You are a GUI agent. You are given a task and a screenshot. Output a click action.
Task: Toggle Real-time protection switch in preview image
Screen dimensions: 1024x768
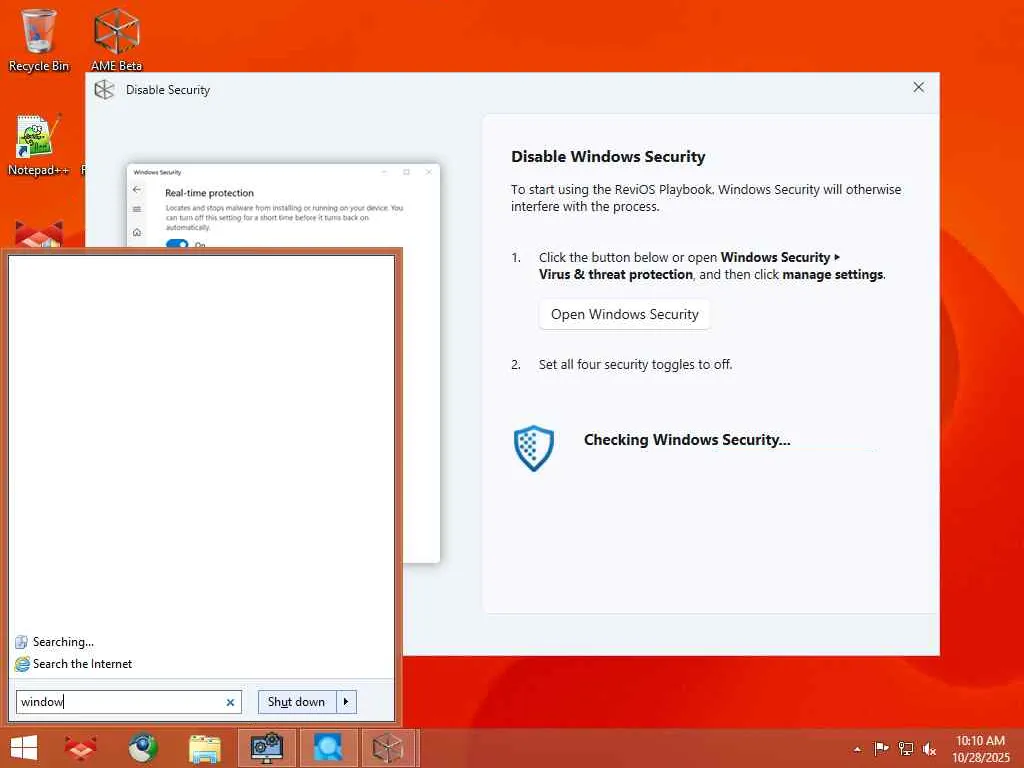pos(177,243)
